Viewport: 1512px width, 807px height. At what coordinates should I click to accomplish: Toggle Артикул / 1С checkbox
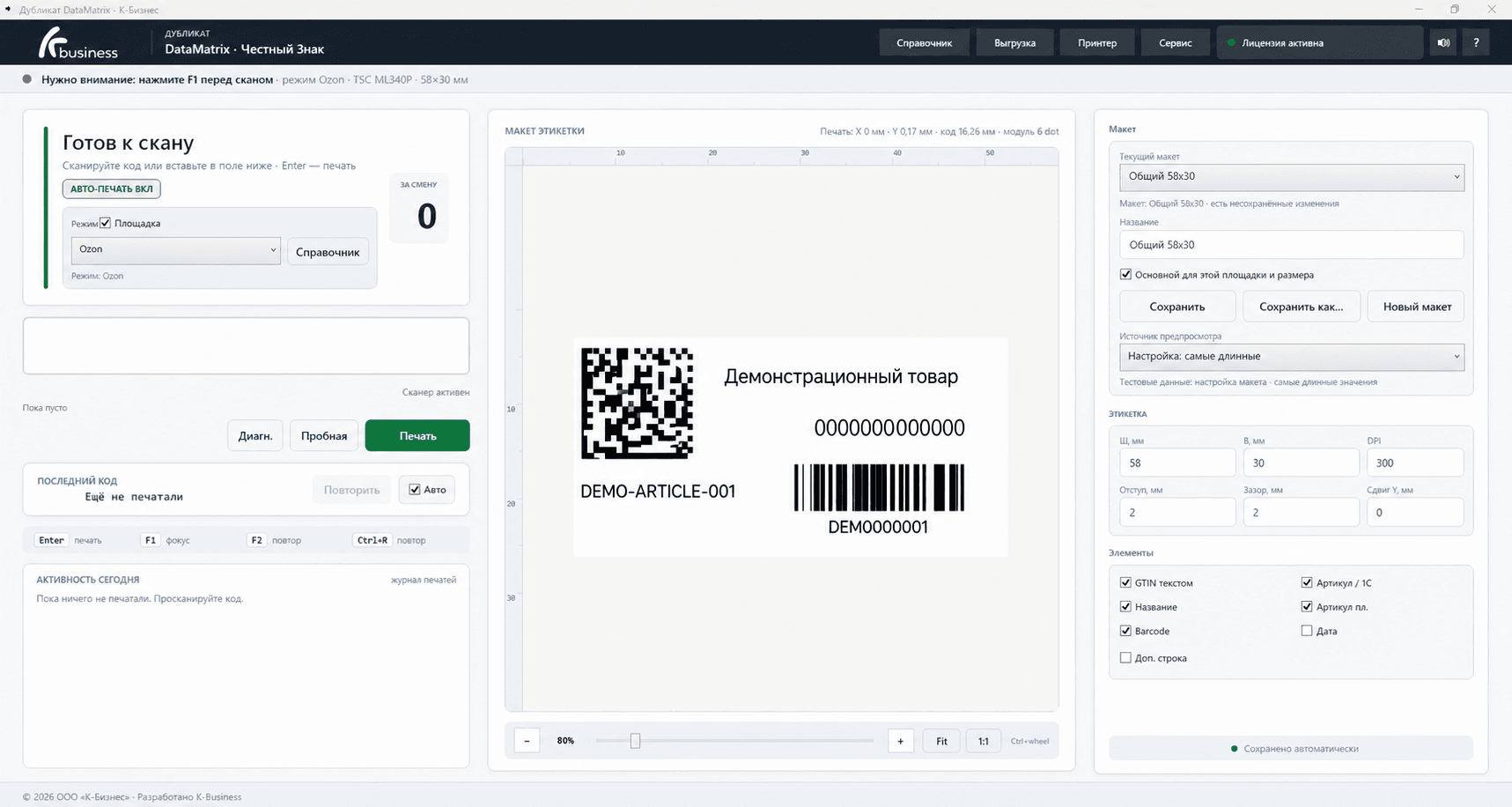pos(1307,582)
